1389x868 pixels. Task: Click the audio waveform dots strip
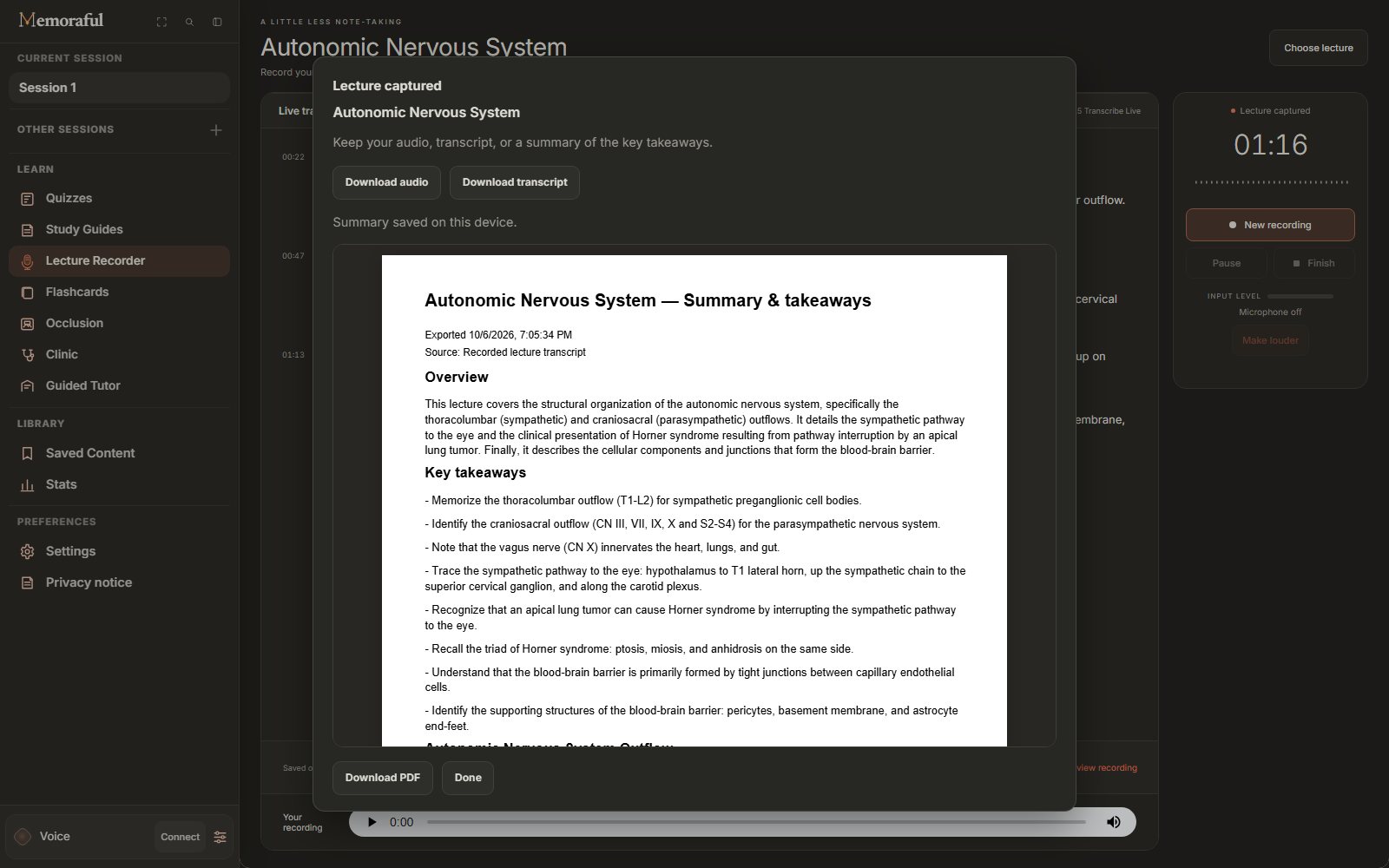1271,182
